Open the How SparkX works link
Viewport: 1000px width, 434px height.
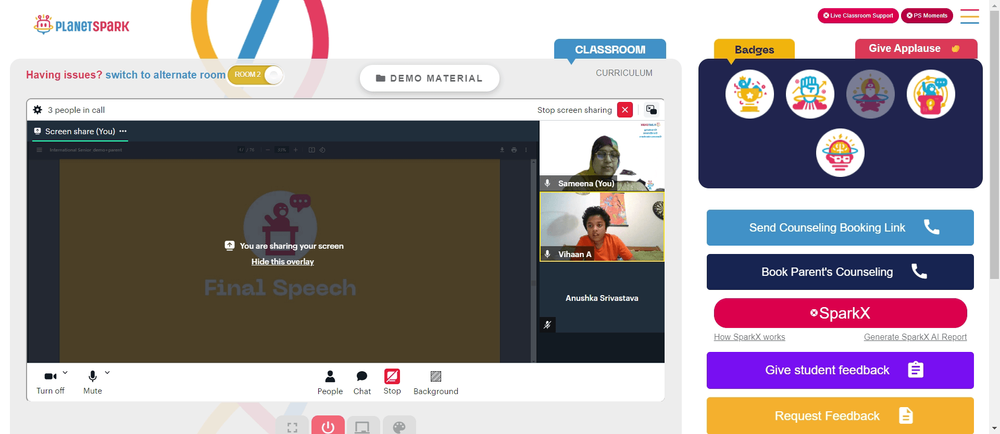click(x=749, y=337)
